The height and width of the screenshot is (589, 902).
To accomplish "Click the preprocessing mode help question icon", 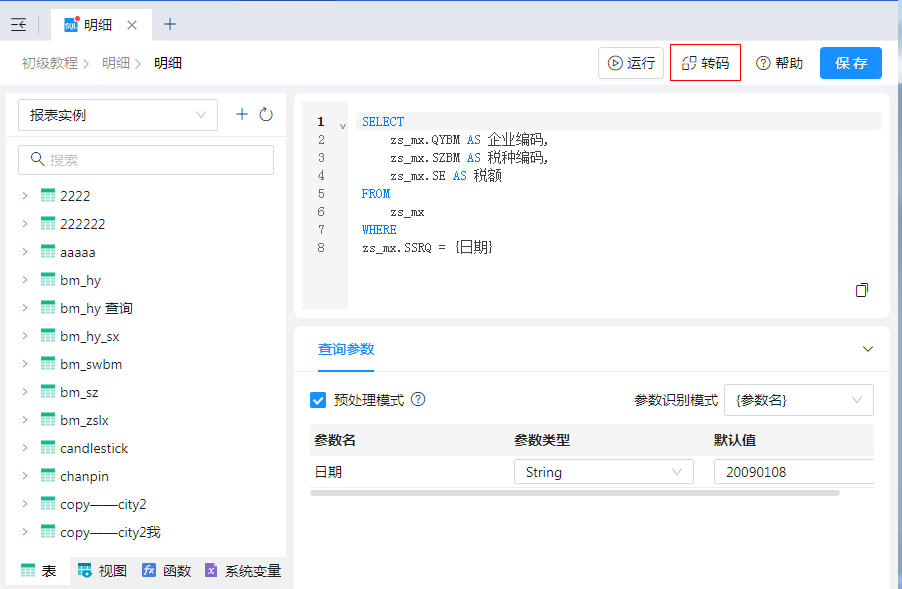I will coord(418,399).
